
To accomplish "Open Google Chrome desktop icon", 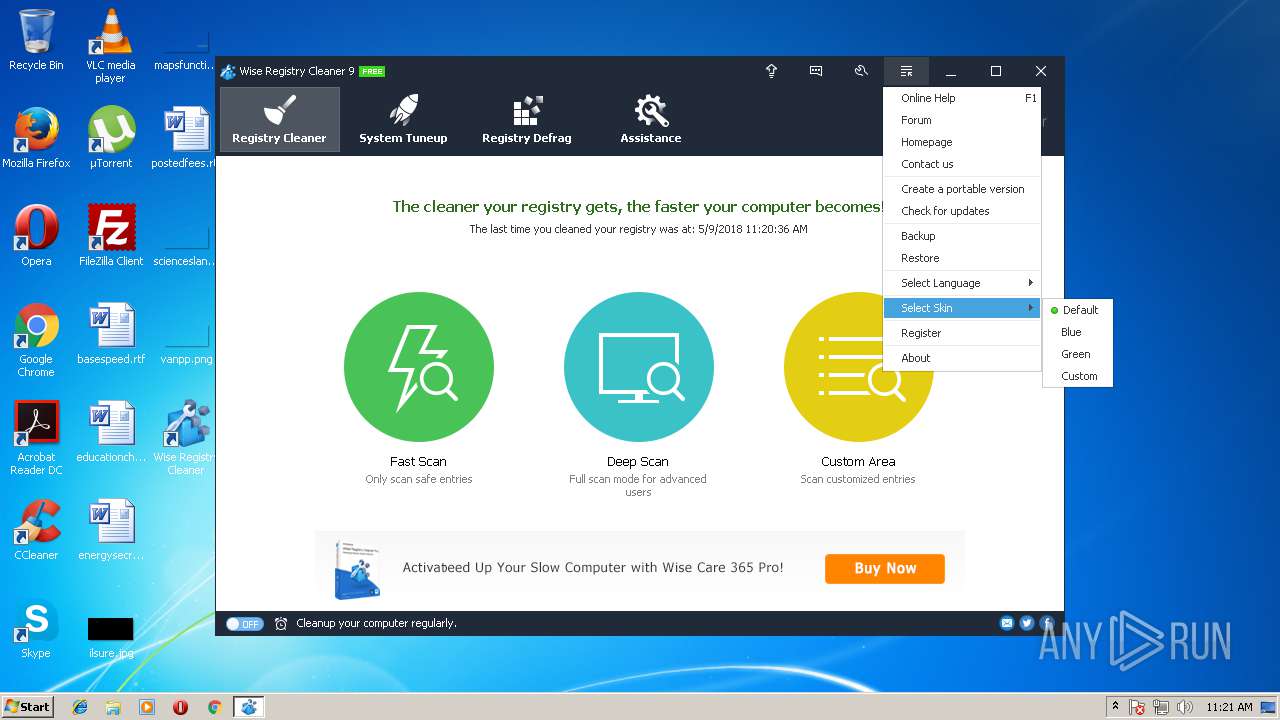I will [36, 340].
